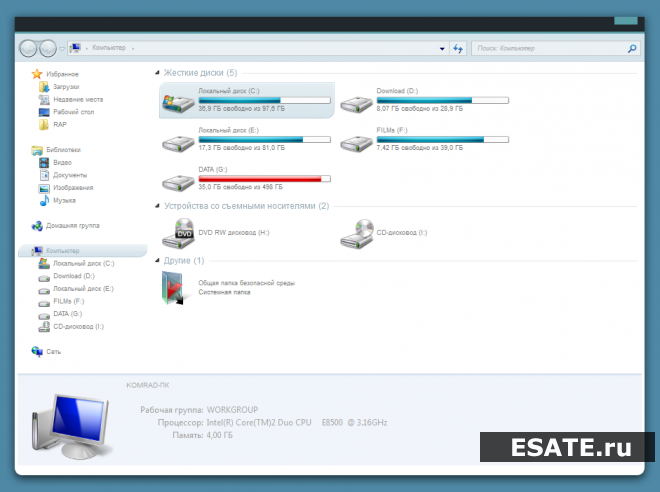Screen dimensions: 660x492
Task: Click text 36,9 ГБ свободно из 97,6 ГБ
Action: pos(242,109)
